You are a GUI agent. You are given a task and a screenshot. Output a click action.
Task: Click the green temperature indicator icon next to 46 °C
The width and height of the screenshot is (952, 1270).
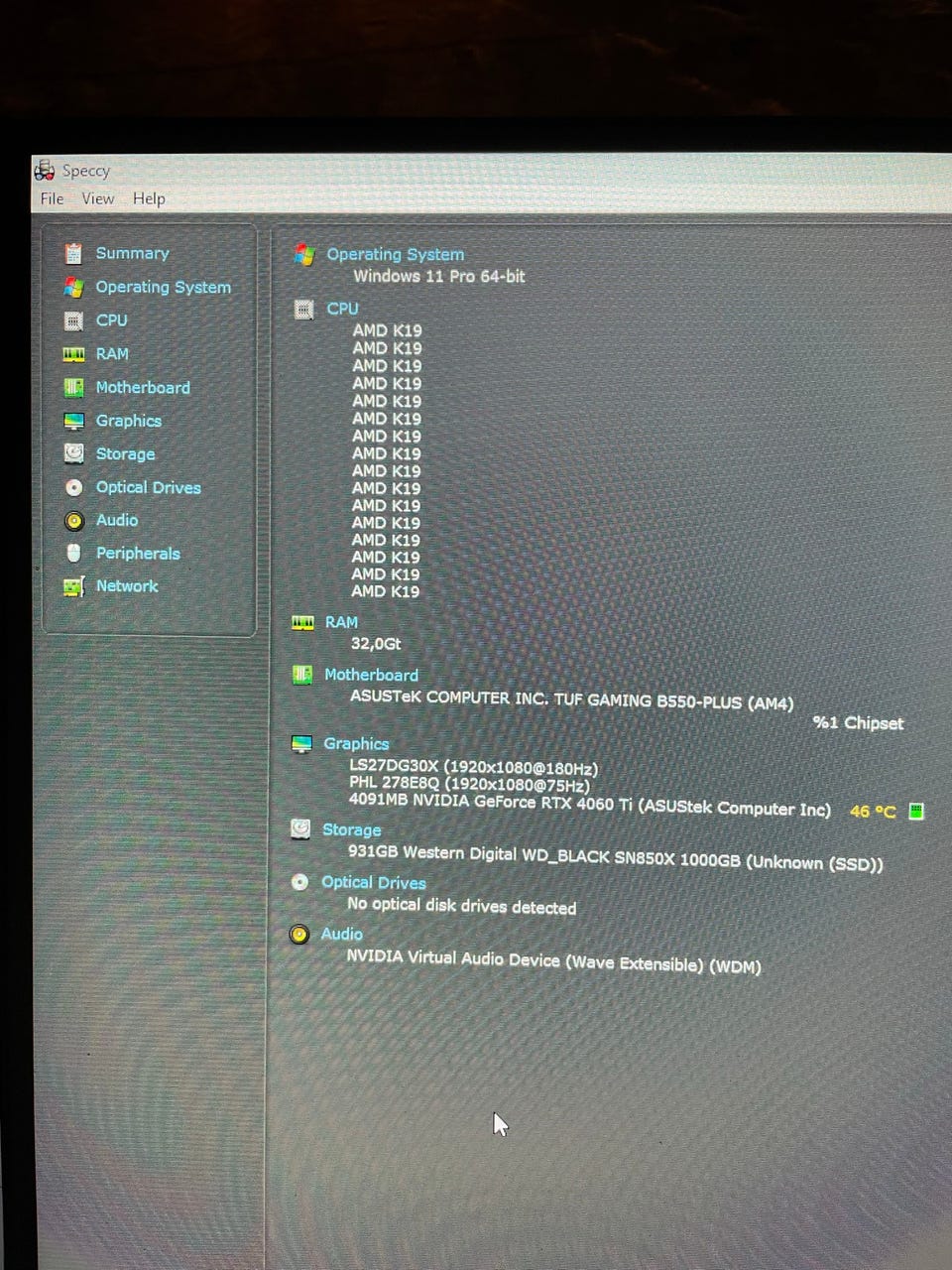(916, 812)
